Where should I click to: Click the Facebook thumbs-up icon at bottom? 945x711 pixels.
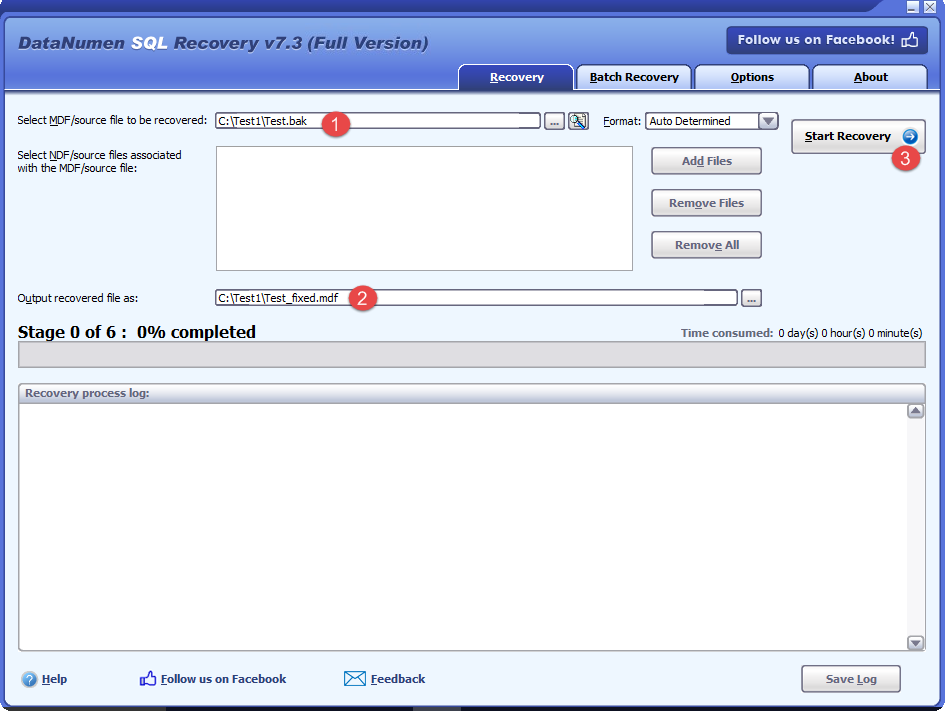(x=148, y=679)
